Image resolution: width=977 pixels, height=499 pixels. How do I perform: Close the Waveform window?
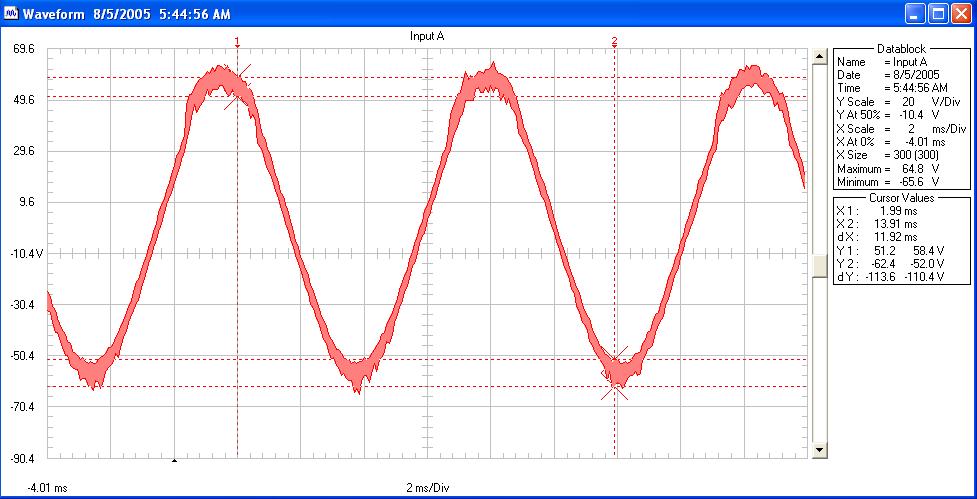click(960, 13)
